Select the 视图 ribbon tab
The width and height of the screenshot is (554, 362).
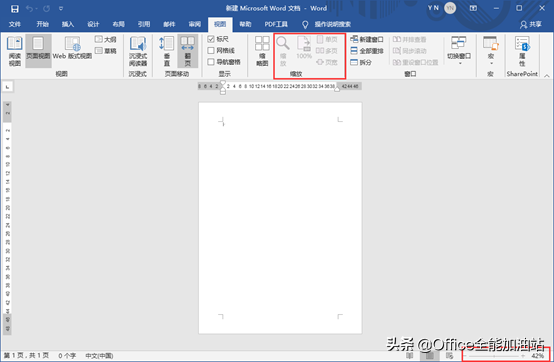(x=220, y=24)
